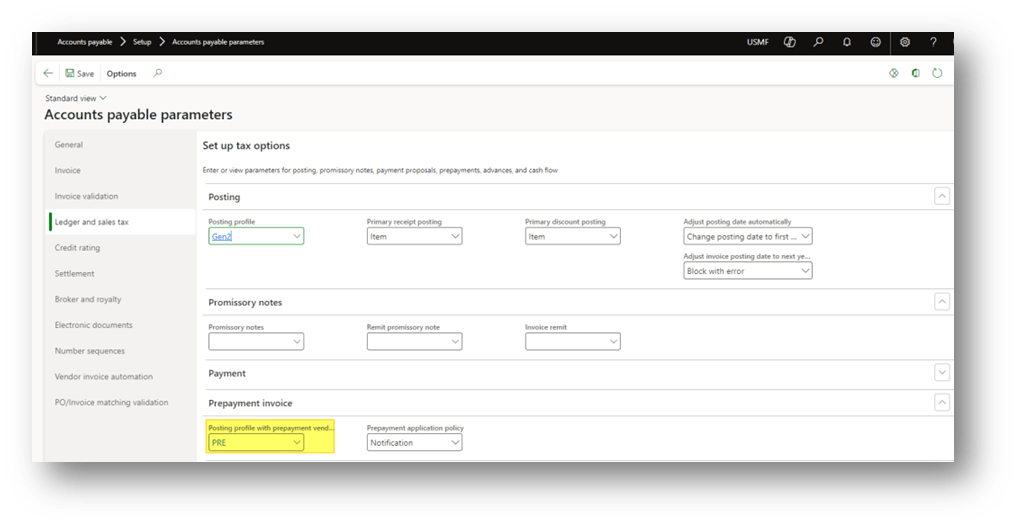Open the Prepayment application policy dropdown
Image resolution: width=1019 pixels, height=527 pixels.
[x=414, y=442]
